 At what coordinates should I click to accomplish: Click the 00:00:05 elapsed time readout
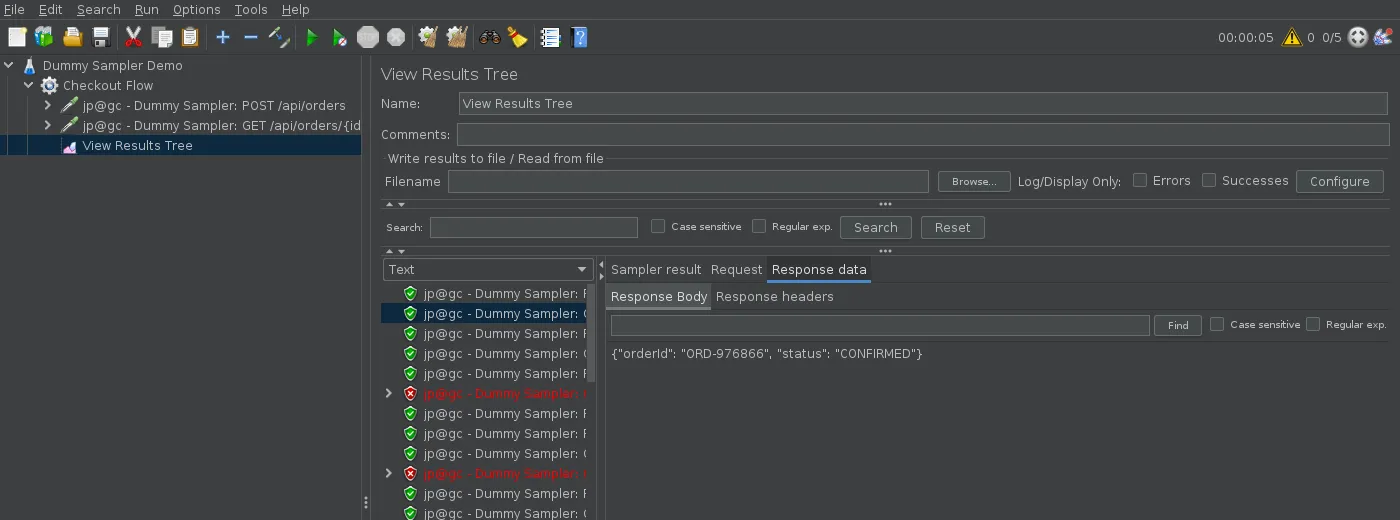click(x=1245, y=37)
